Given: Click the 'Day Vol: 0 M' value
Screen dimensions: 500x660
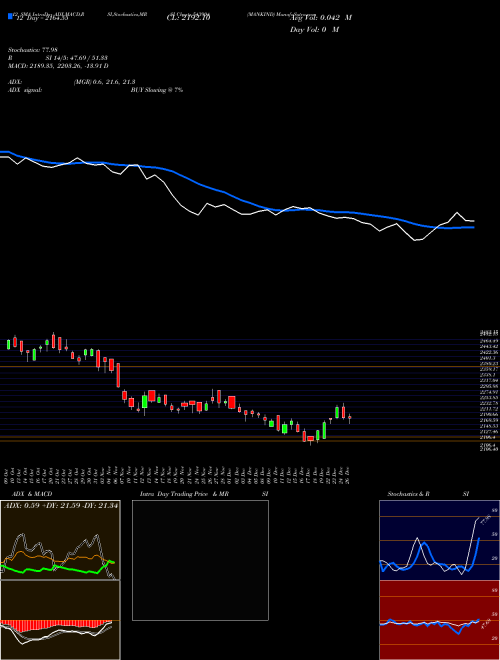Looking at the screenshot, I should 314,29.
